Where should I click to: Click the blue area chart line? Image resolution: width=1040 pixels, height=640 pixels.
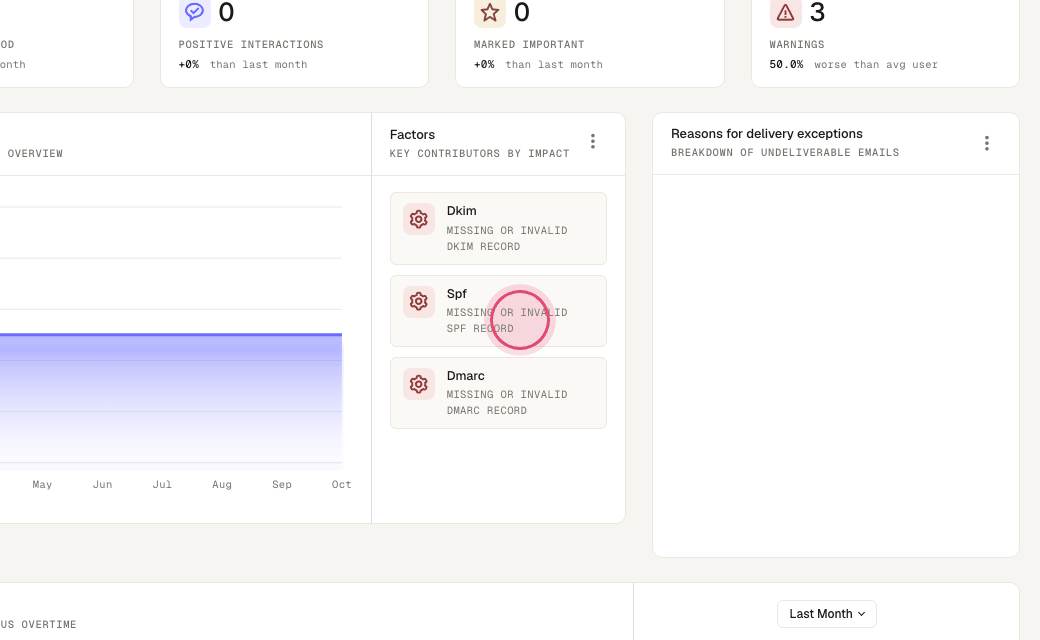(x=171, y=335)
